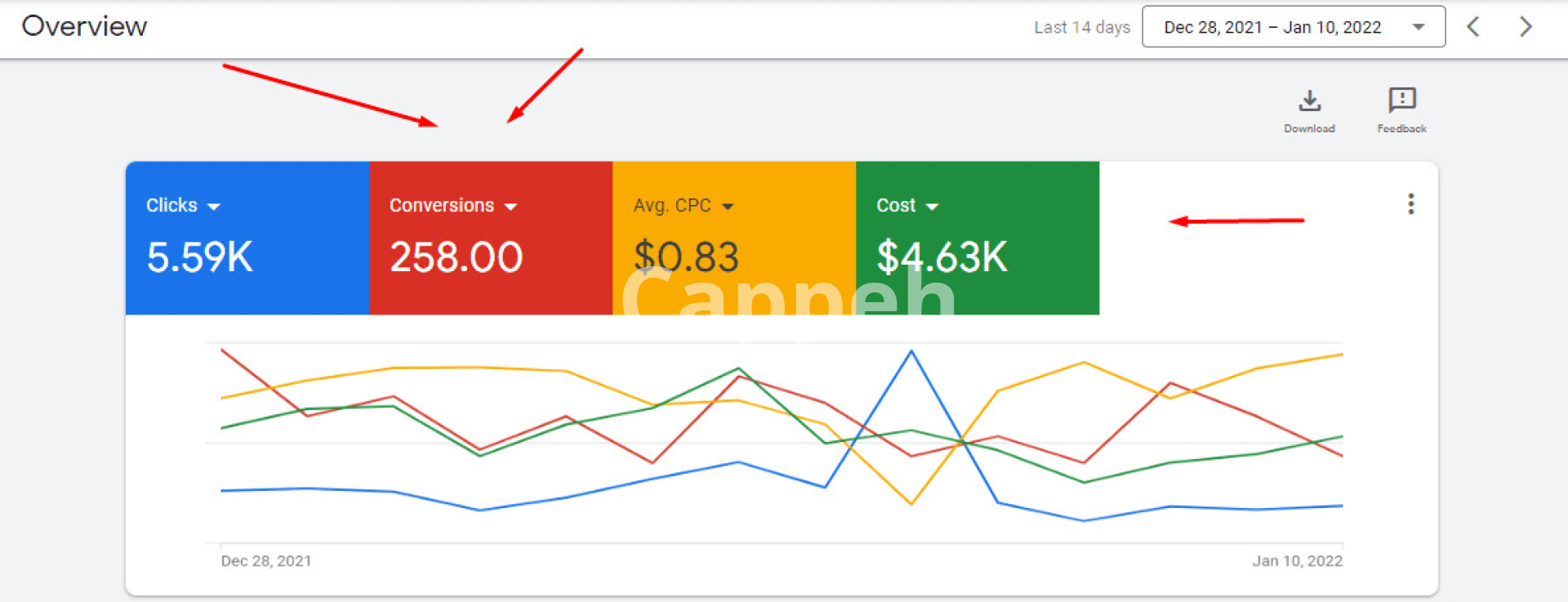Click the 5.59K value in blue tile
Screen dimensions: 1568x602
[x=199, y=257]
